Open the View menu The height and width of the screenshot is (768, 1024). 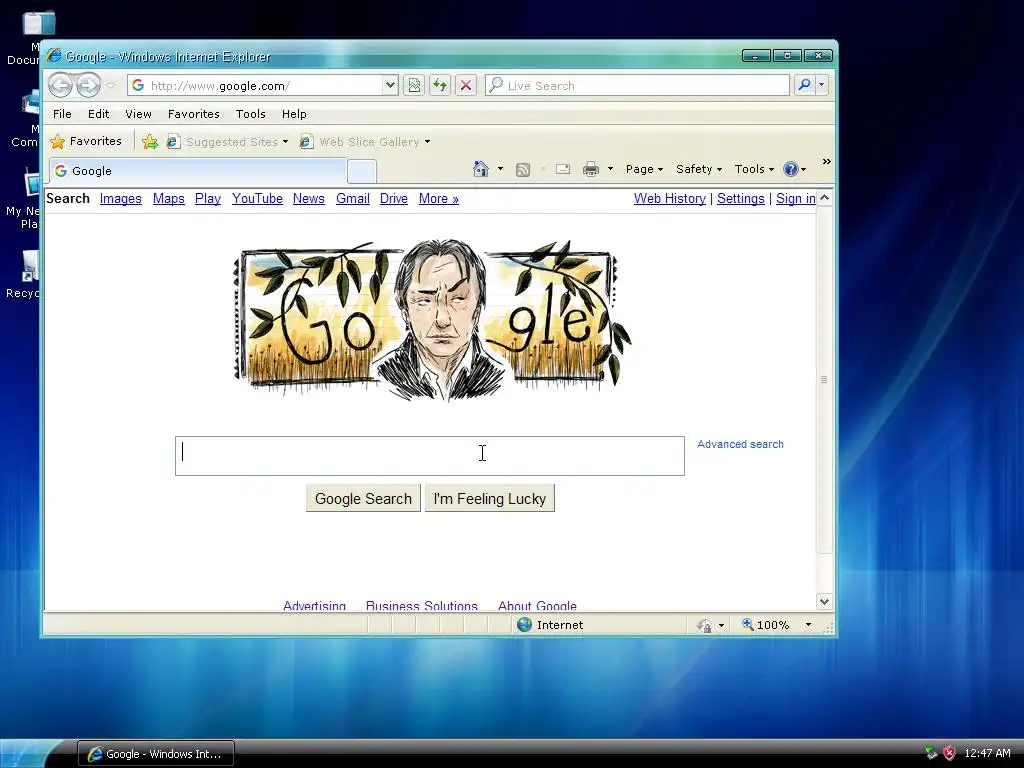click(138, 114)
